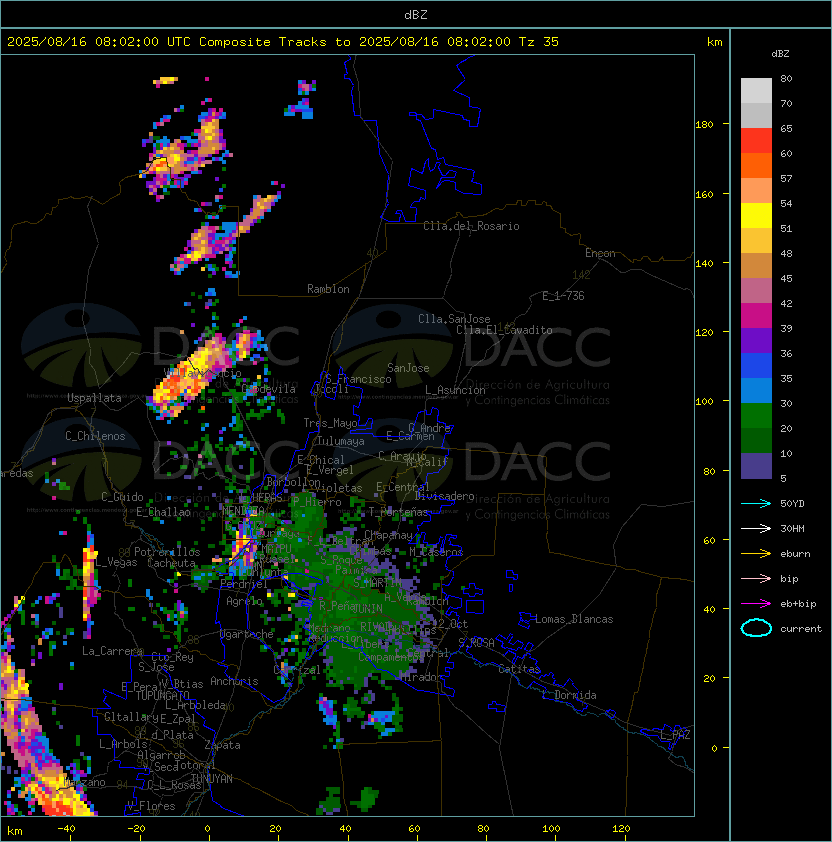Viewport: 832px width, 842px height.
Task: Click the yellow eburn arrow in legend
Action: coord(756,554)
